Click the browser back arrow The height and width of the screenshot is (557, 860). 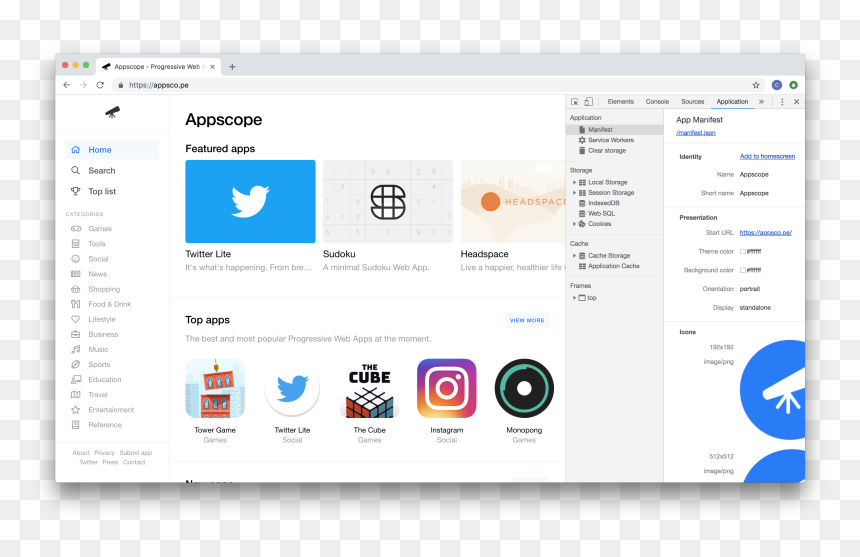[67, 85]
